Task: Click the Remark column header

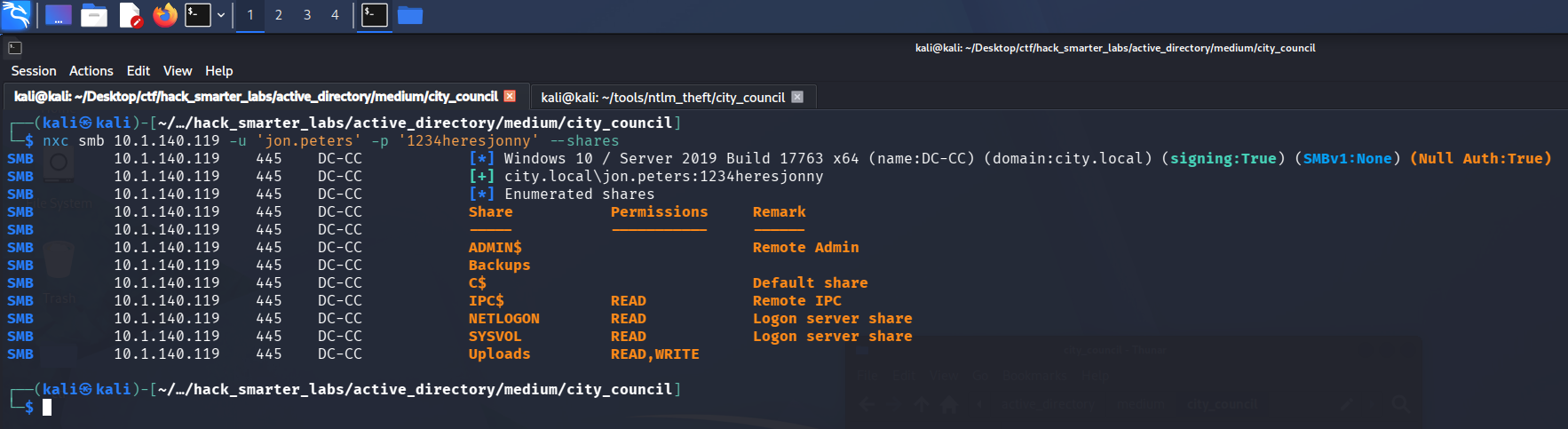Action: point(780,212)
